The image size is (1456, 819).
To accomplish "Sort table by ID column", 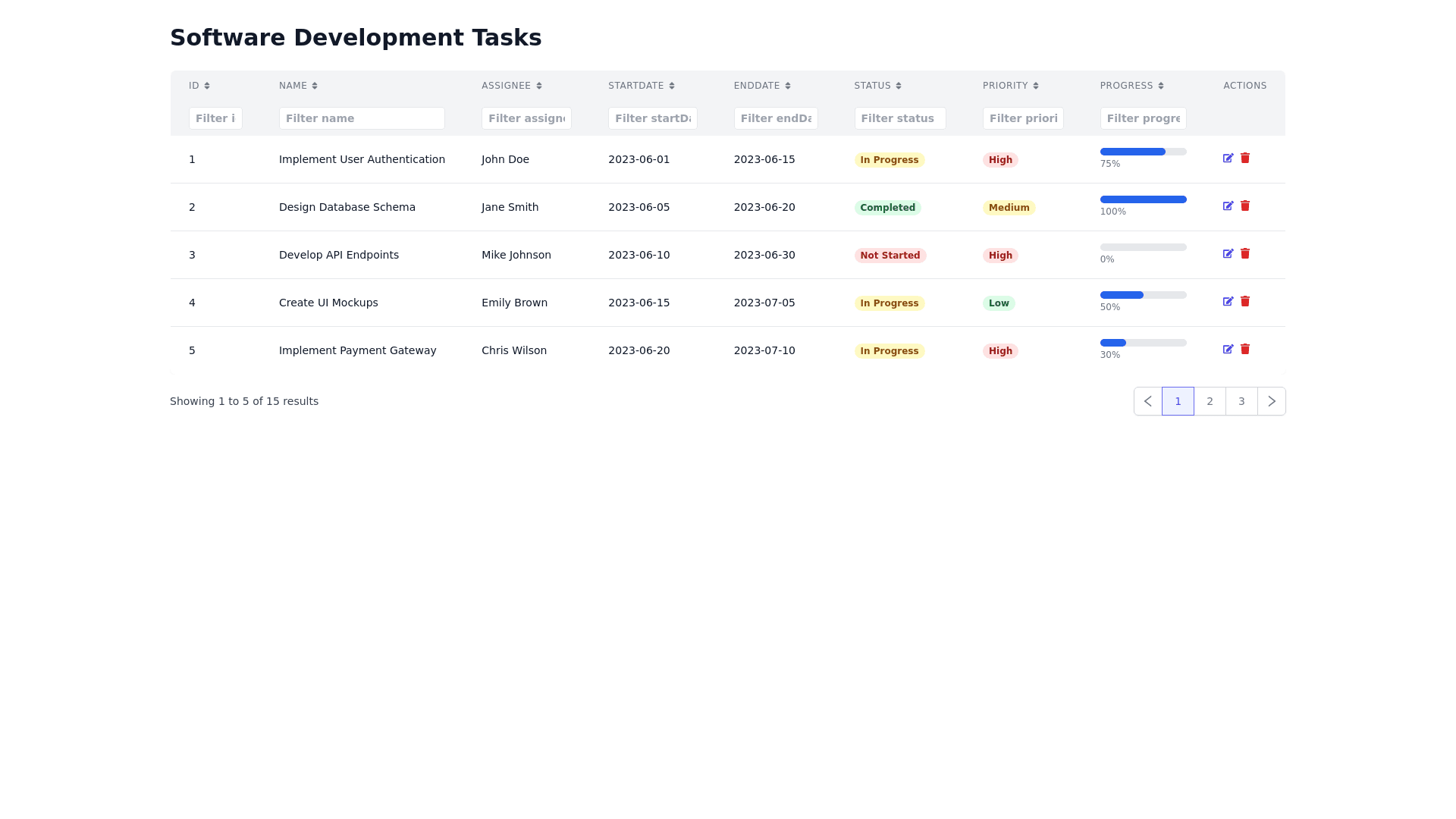I will click(199, 86).
